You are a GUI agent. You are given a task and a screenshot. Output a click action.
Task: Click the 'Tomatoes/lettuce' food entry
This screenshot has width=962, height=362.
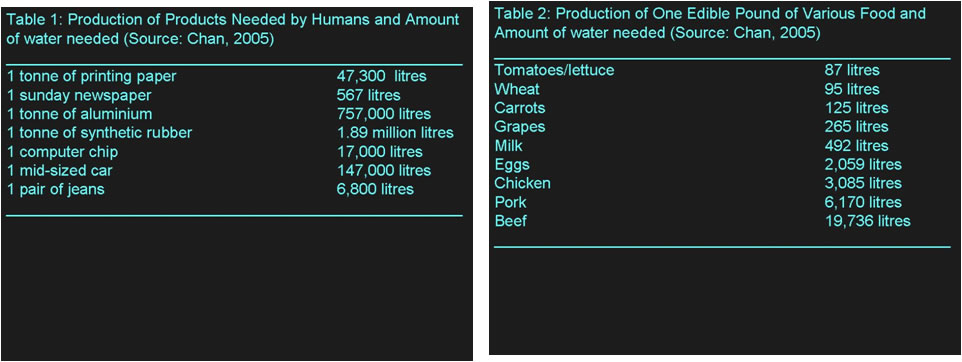554,71
